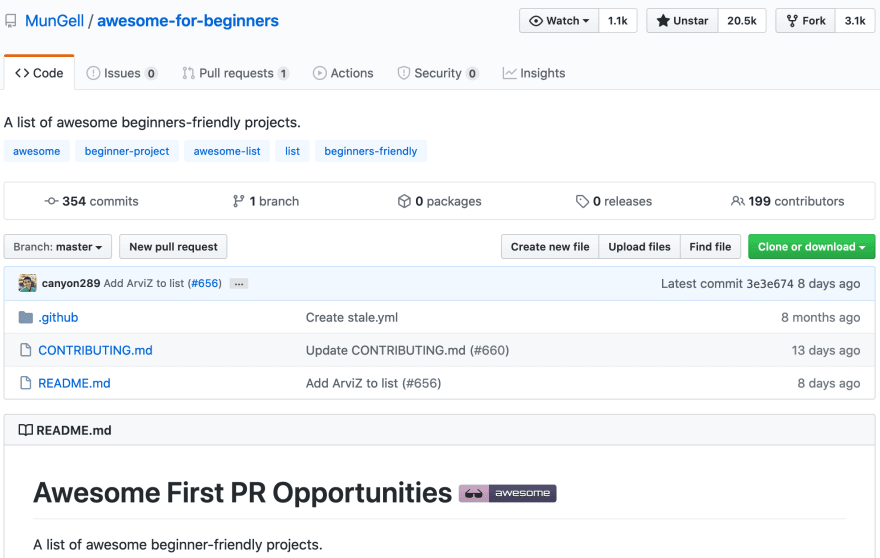
Task: Click the awesome sunglasses badge
Action: tap(507, 493)
